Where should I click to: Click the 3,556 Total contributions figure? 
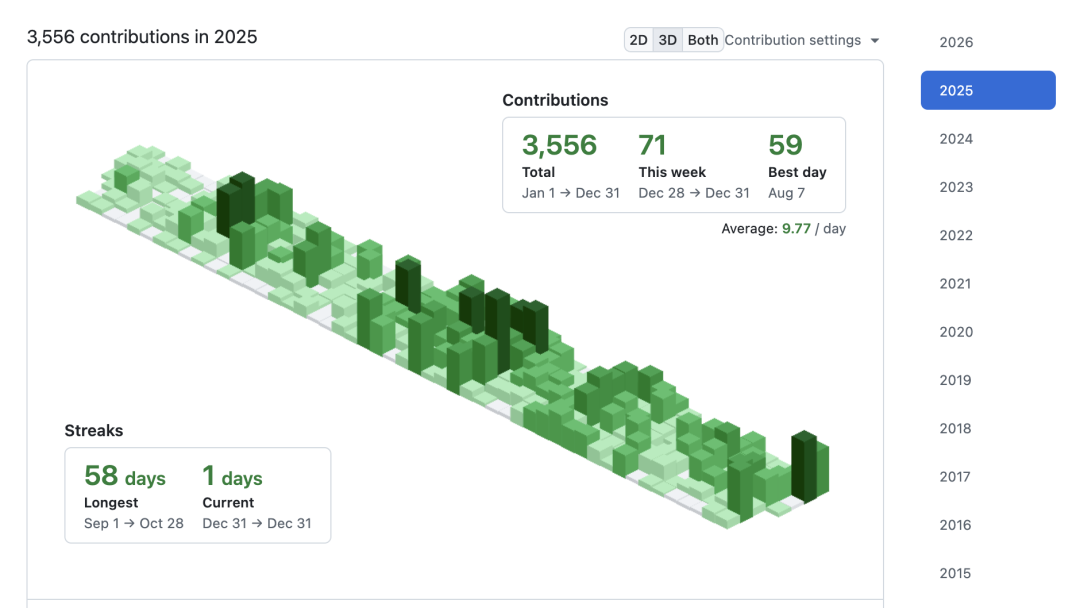559,145
